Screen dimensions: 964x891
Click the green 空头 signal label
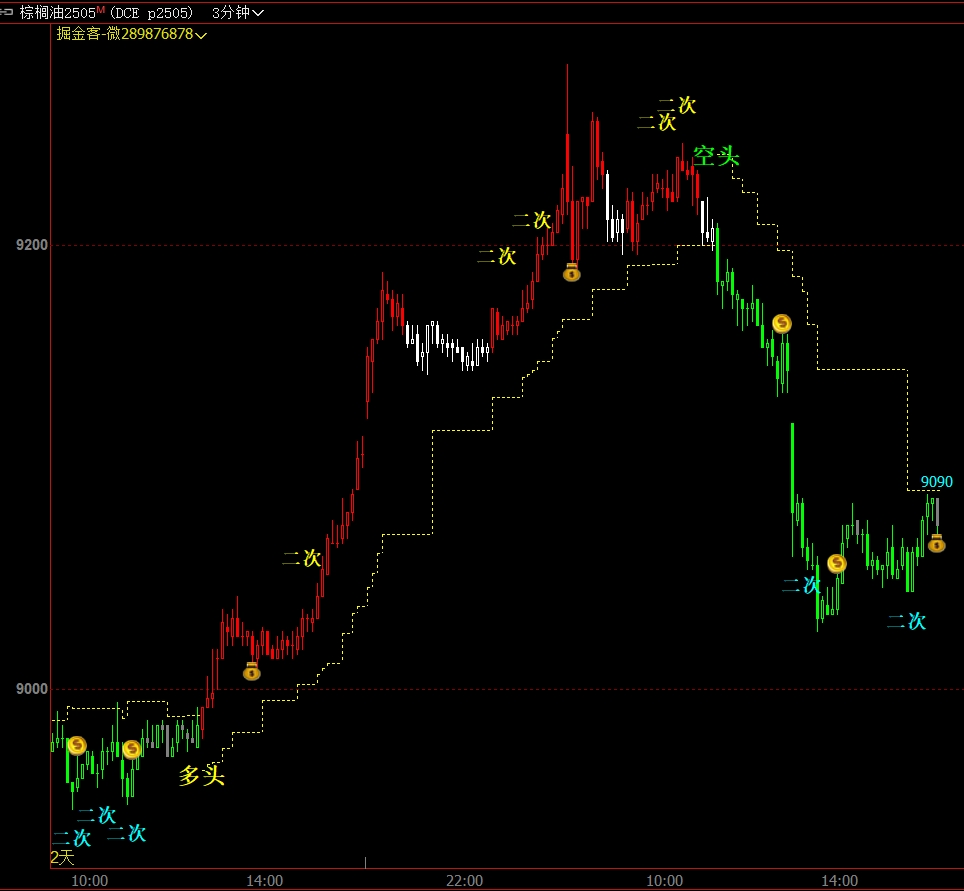716,156
